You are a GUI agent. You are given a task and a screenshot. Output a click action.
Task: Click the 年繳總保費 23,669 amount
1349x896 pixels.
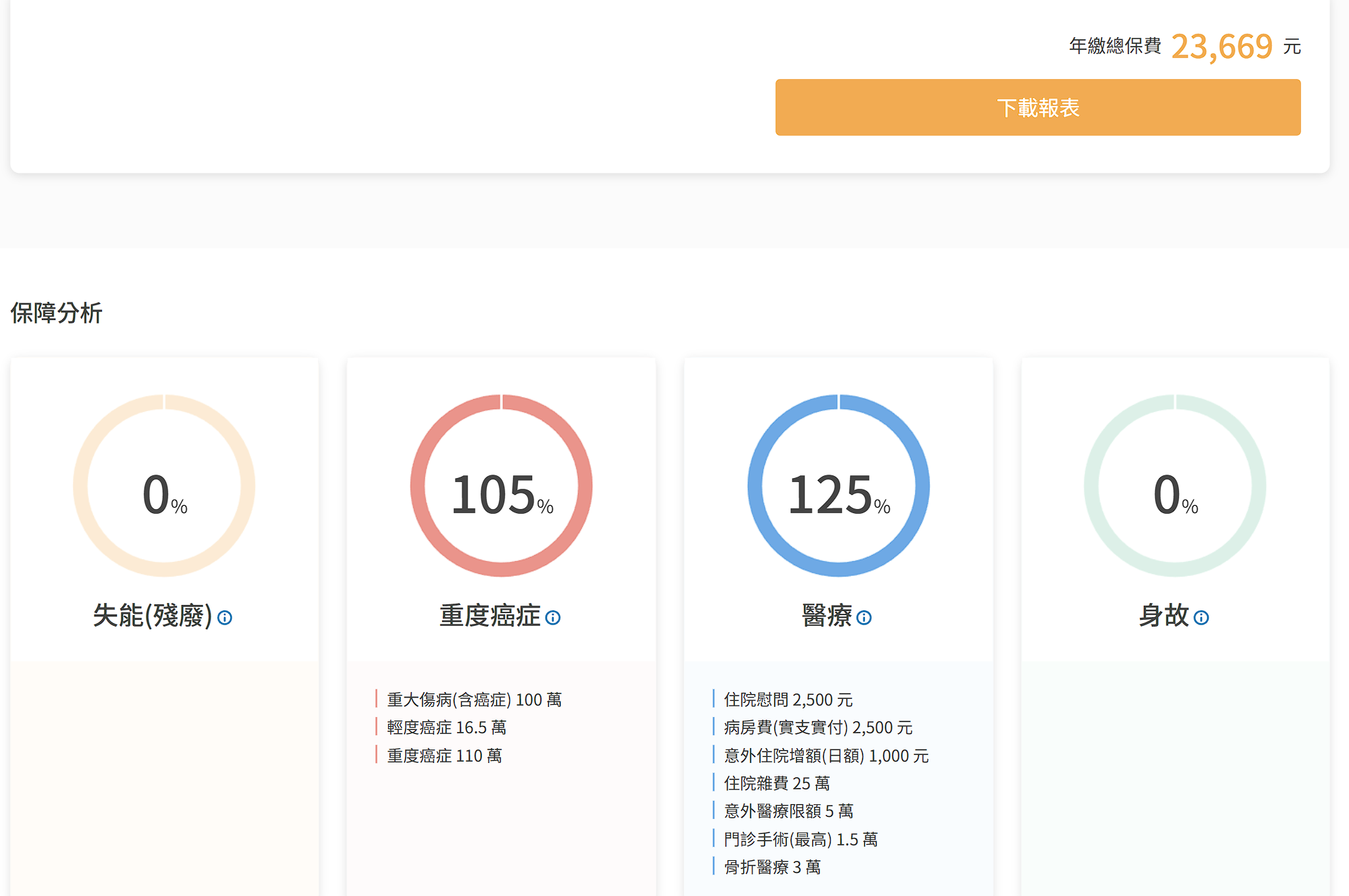(1221, 47)
